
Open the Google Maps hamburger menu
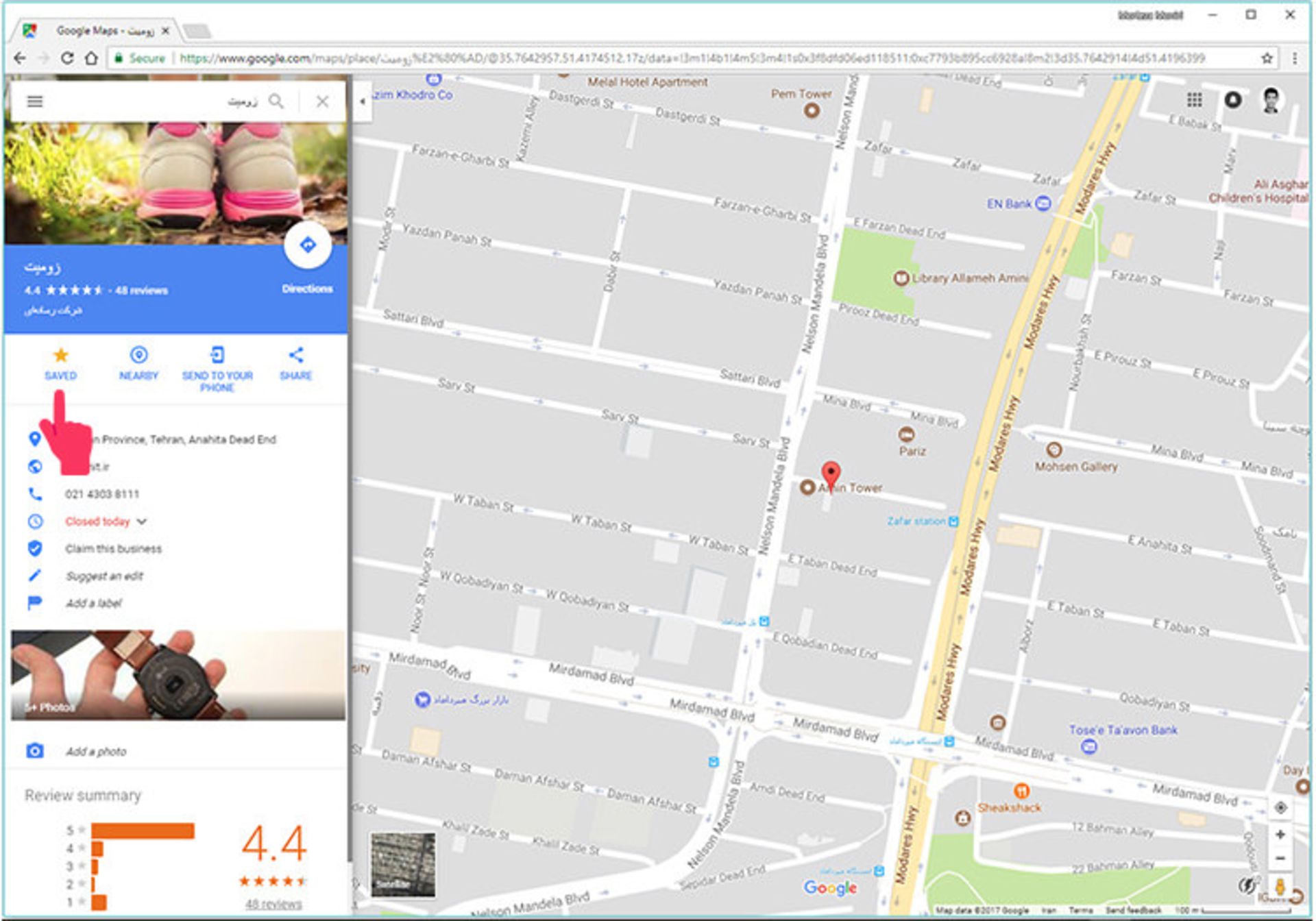[x=35, y=101]
